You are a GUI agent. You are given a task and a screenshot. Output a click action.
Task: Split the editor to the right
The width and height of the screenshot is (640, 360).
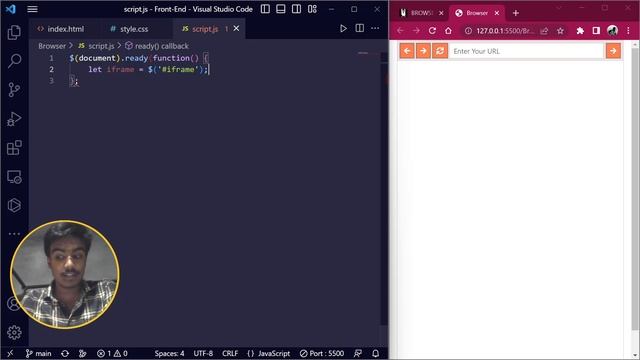pyautogui.click(x=360, y=28)
